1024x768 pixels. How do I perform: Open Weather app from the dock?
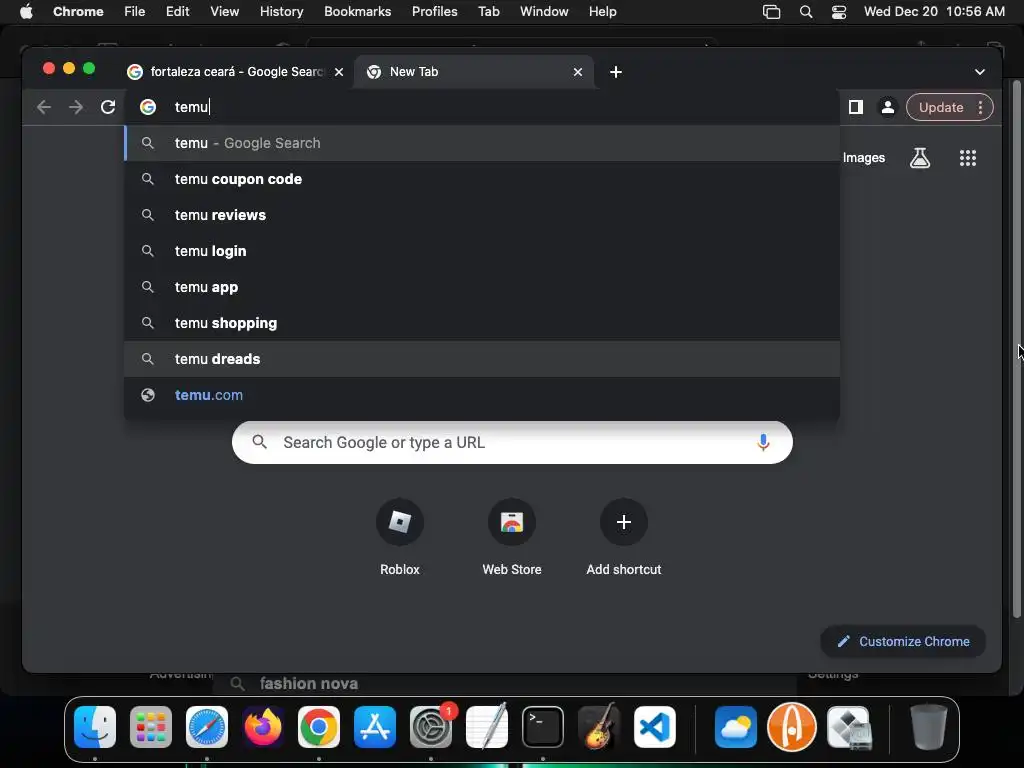tap(735, 727)
